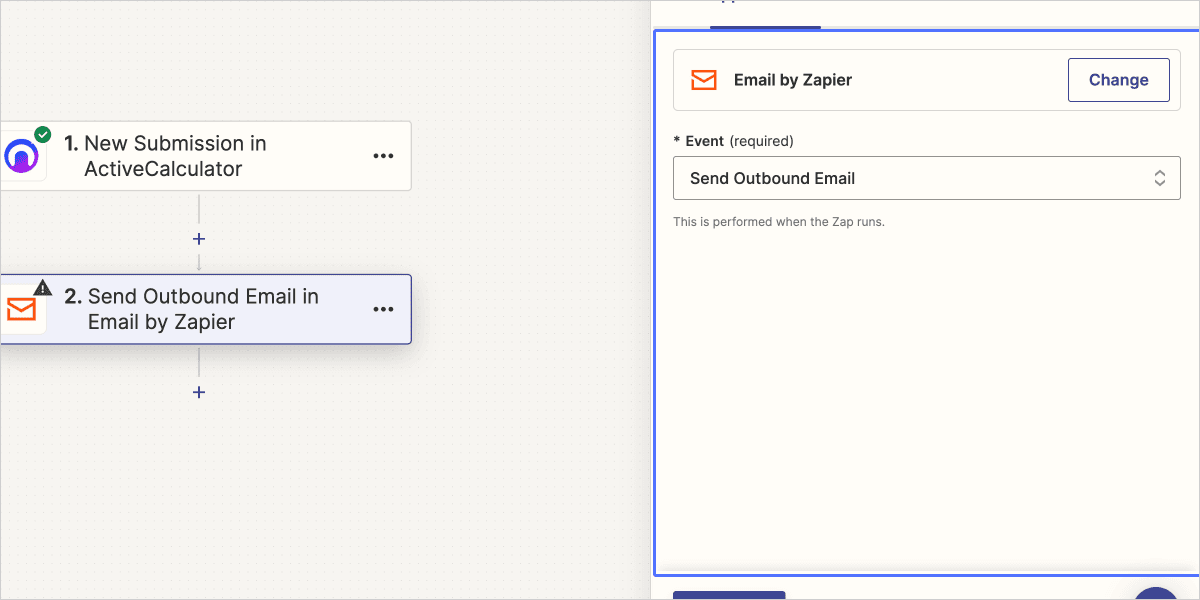Click the Email by Zapier envelope icon in the panel
The width and height of the screenshot is (1200, 600).
coord(704,80)
